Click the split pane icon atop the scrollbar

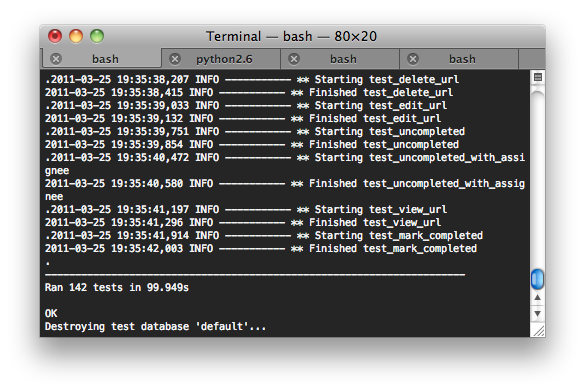[538, 77]
